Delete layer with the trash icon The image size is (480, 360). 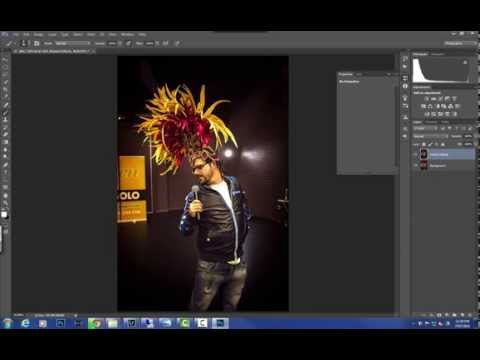click(470, 314)
